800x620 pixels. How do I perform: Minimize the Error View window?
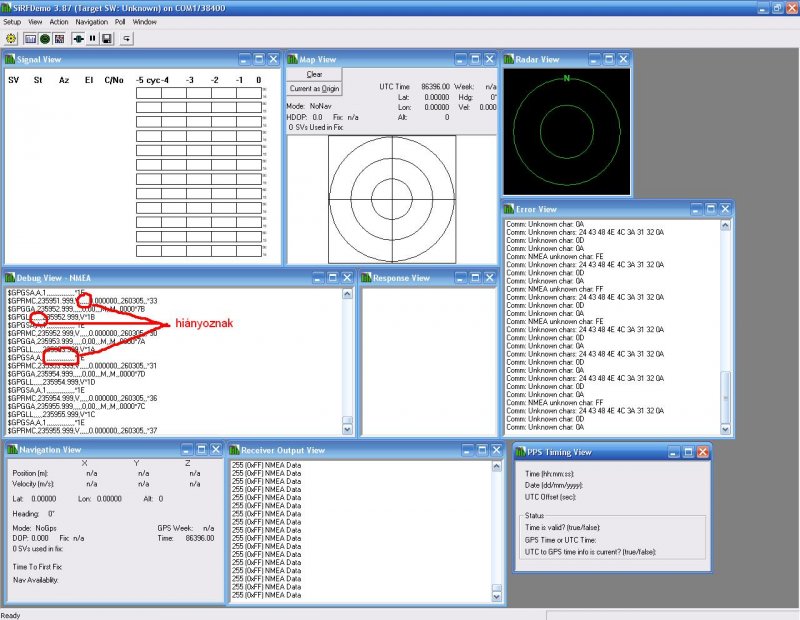pyautogui.click(x=696, y=209)
